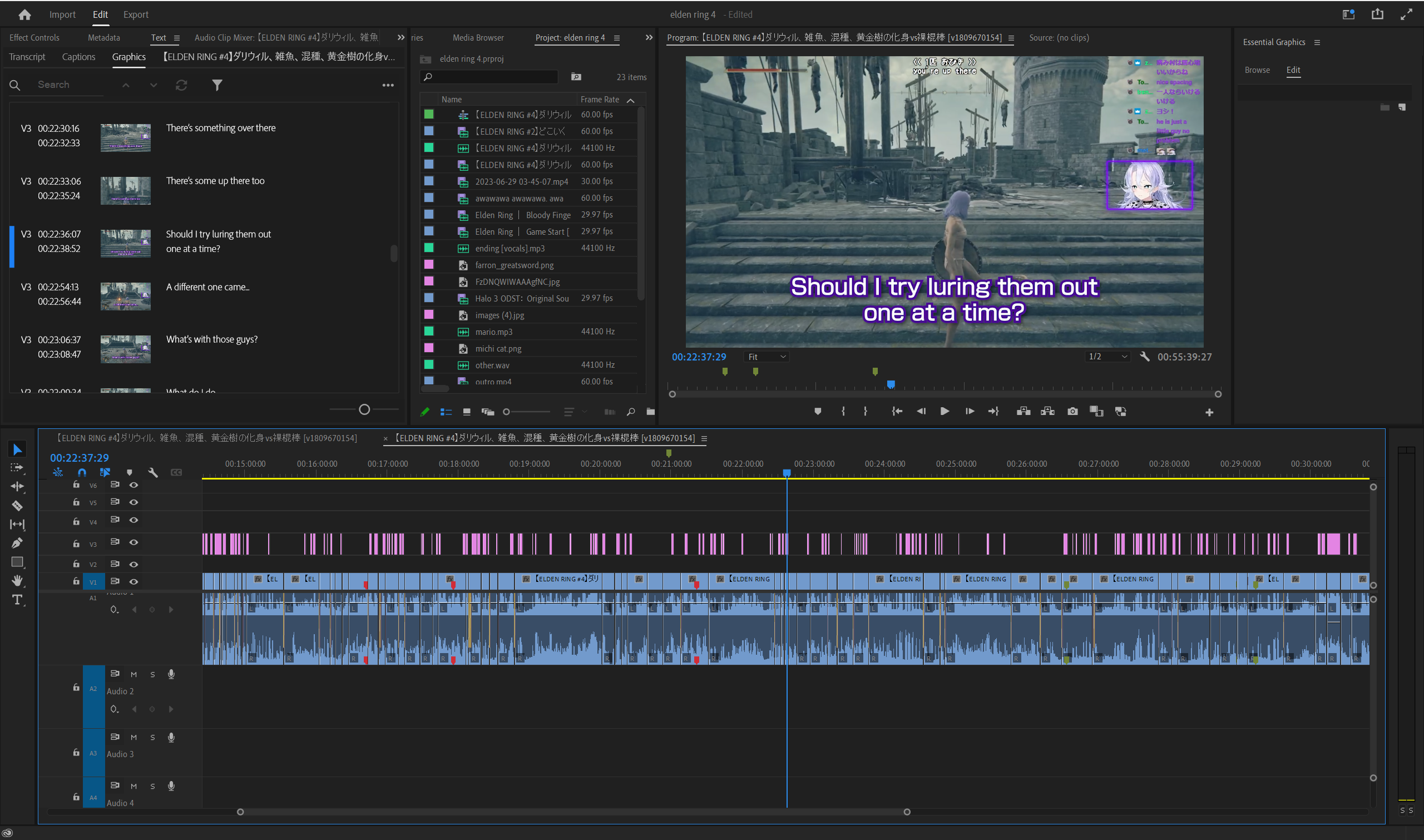Select the Type tool
The height and width of the screenshot is (840, 1424).
coord(17,600)
